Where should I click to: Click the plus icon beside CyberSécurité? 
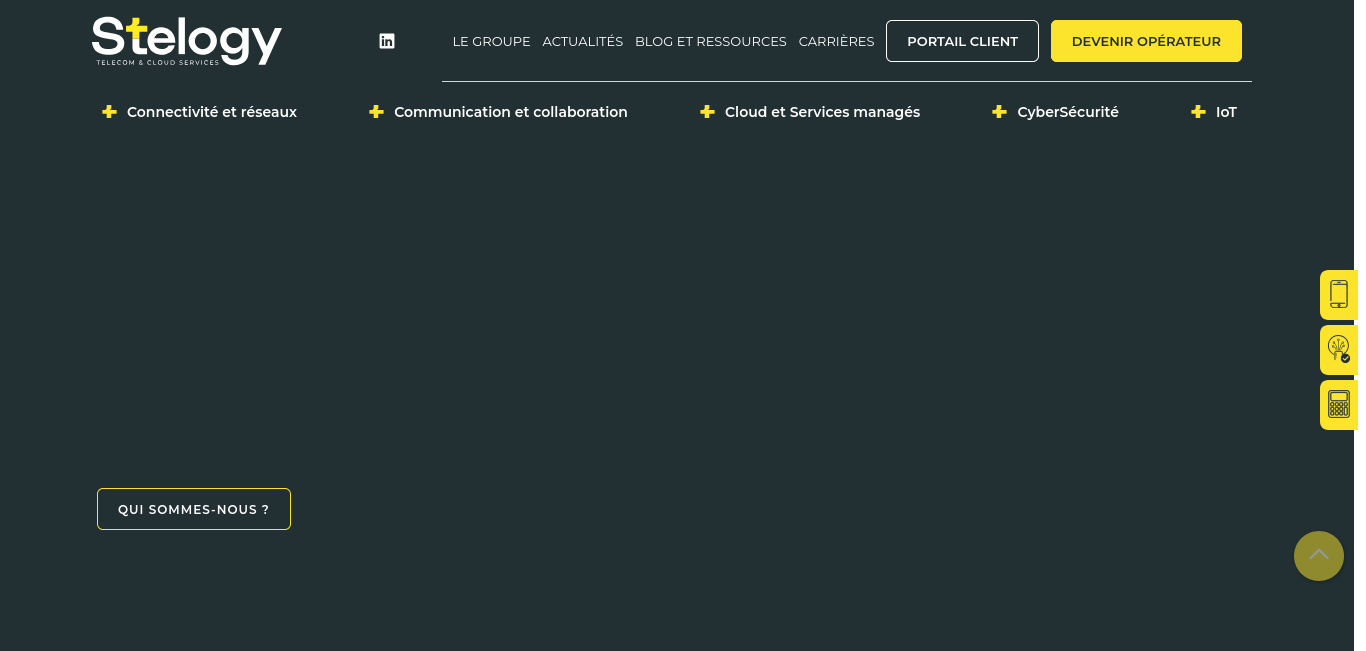click(x=999, y=112)
